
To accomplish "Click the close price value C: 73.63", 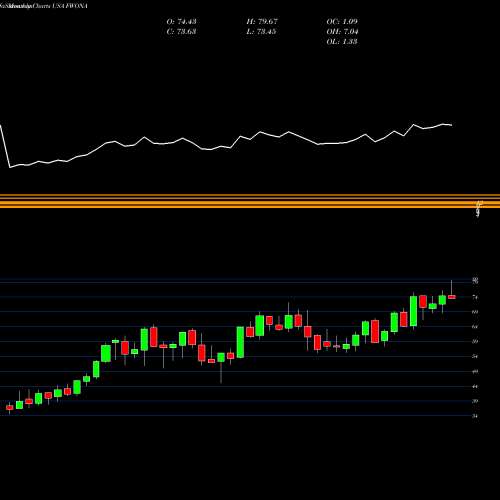I will [x=181, y=32].
